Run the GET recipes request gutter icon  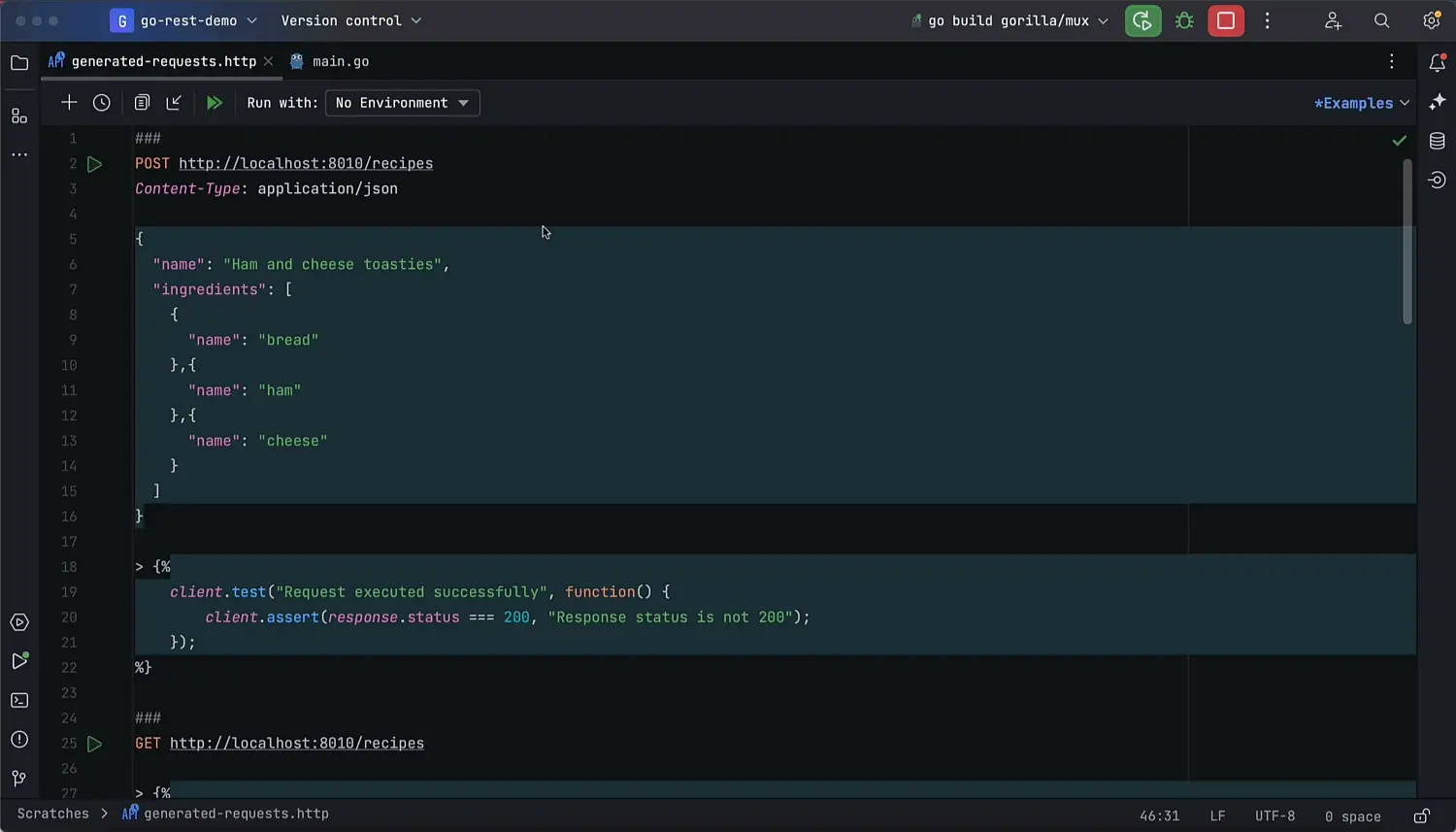click(94, 744)
